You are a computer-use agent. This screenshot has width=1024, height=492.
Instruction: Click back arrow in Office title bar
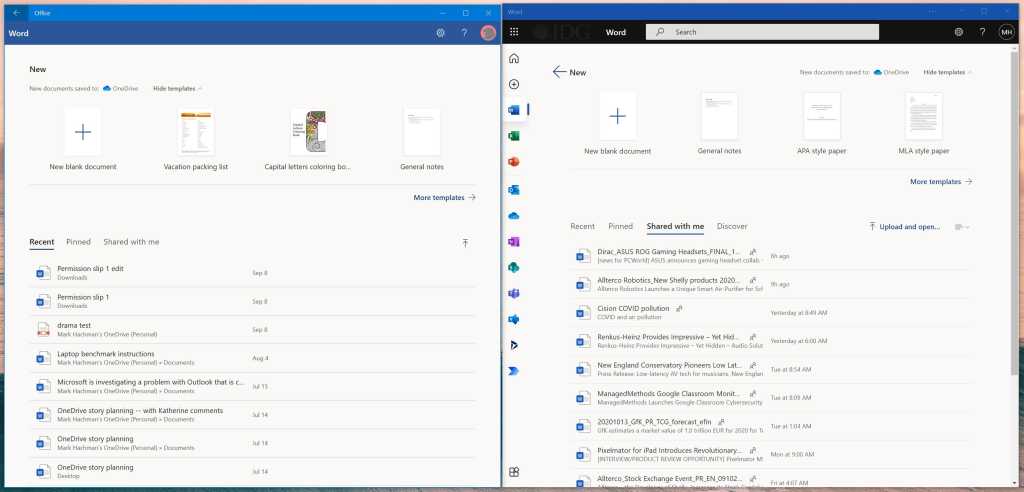pyautogui.click(x=16, y=12)
